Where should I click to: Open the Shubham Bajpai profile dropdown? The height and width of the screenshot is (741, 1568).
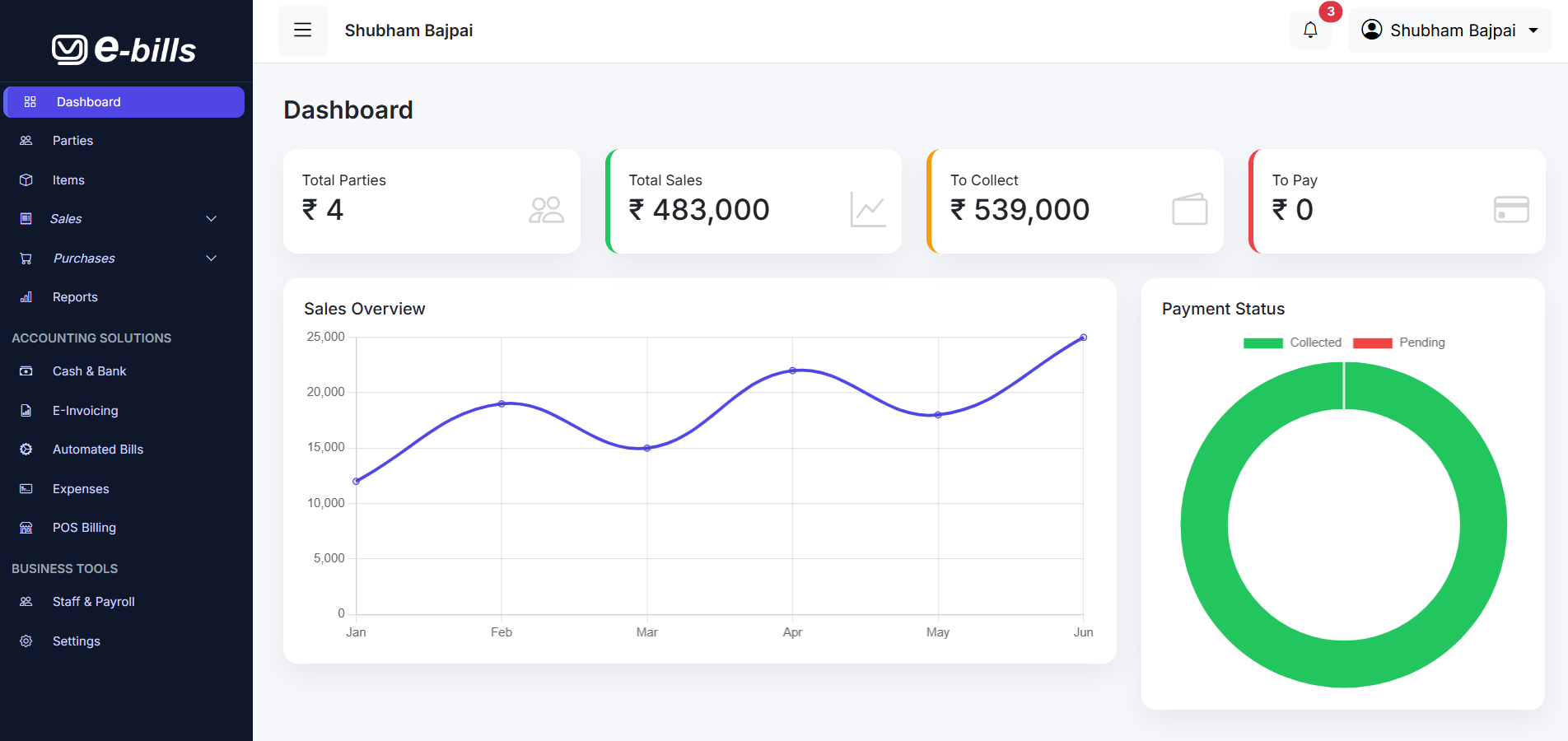(x=1449, y=30)
